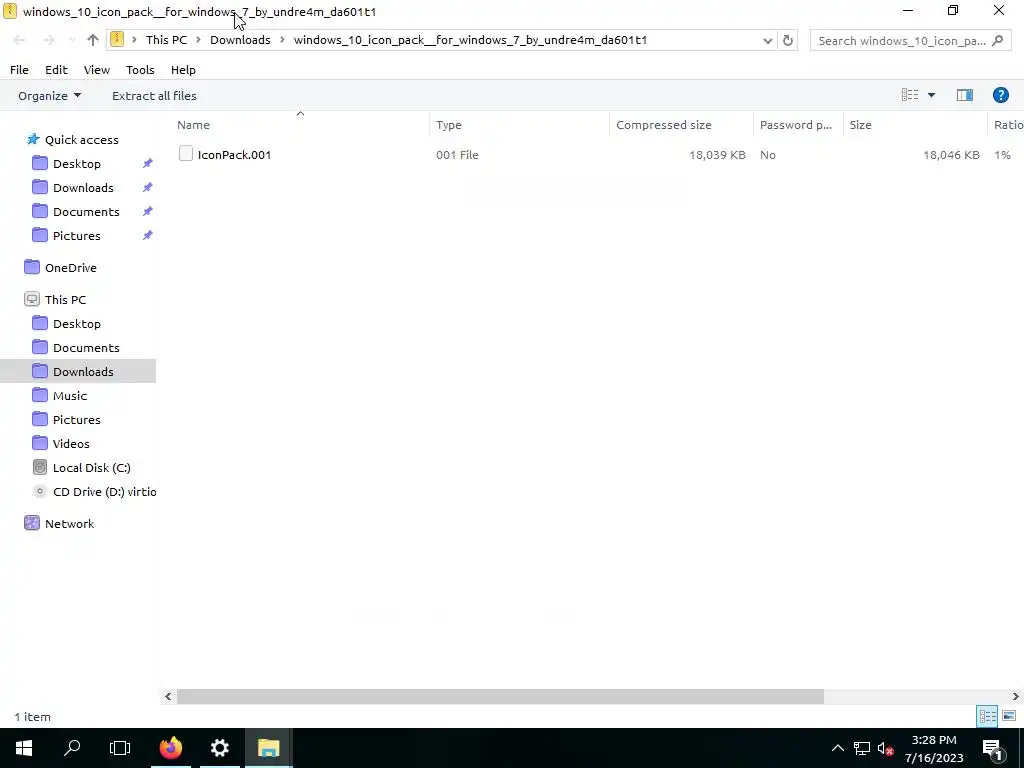
Task: Open the Windows Start menu
Action: coord(24,748)
